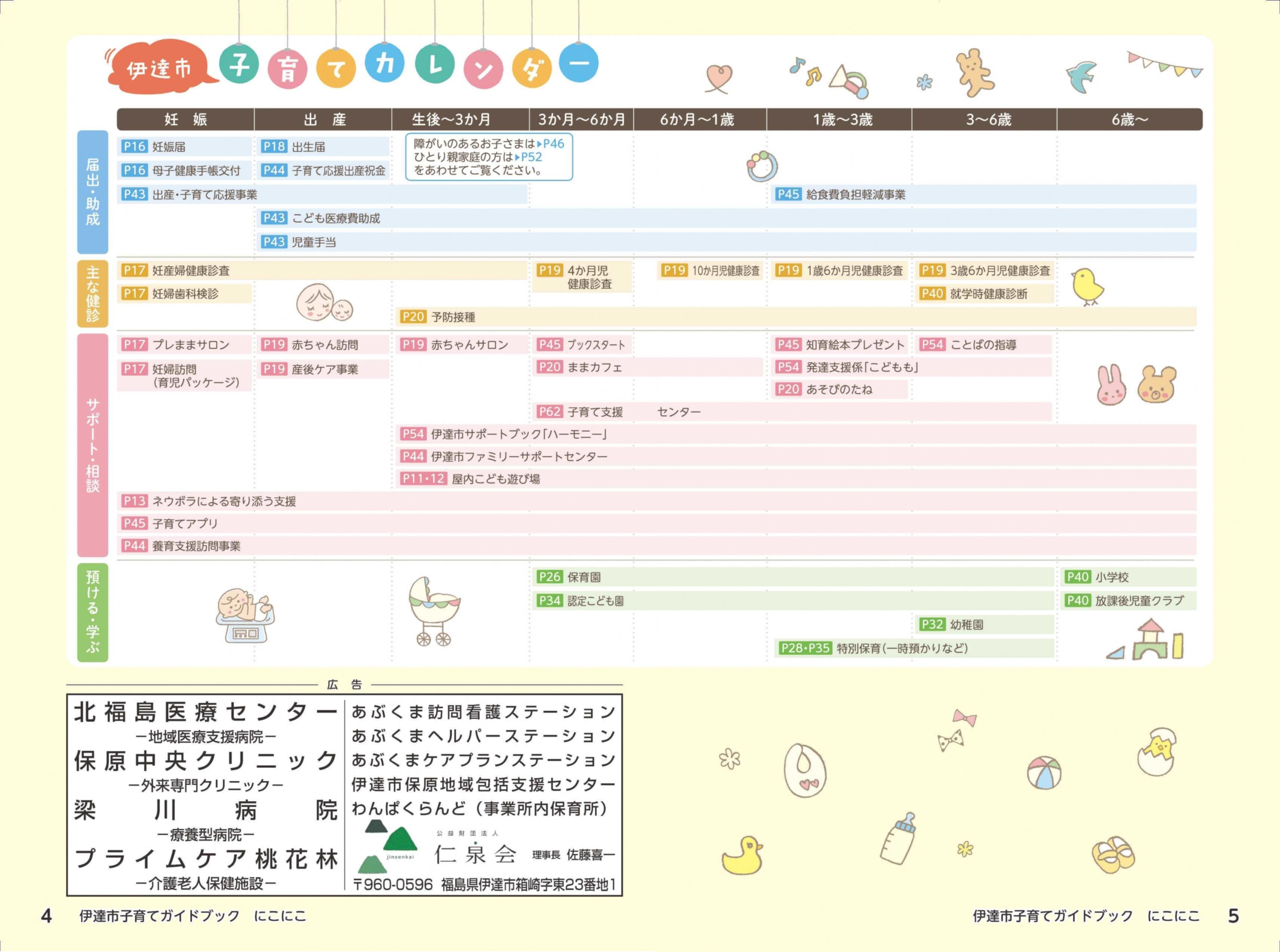Click the P43 児童手当 bar
1280x952 pixels.
(x=727, y=242)
